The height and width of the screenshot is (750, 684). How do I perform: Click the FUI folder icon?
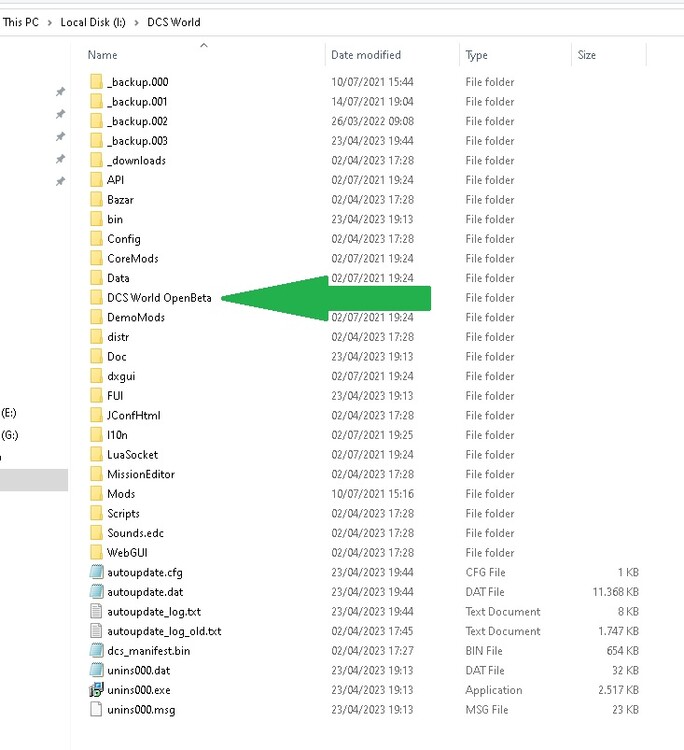pyautogui.click(x=96, y=396)
